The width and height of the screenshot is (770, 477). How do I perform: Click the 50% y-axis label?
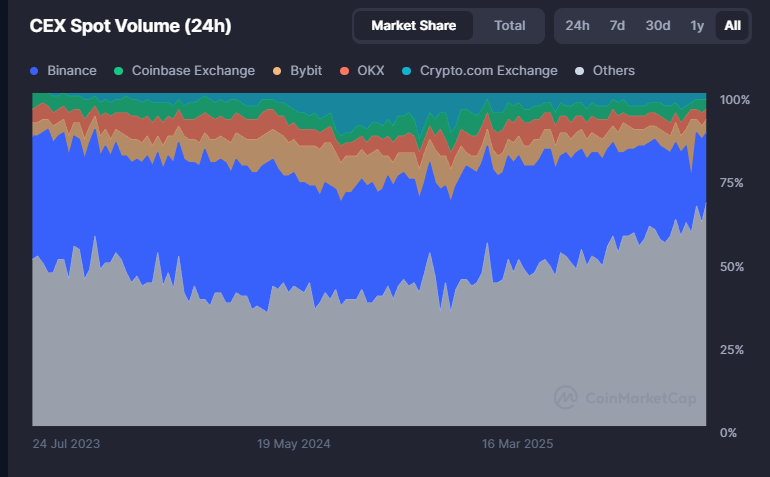click(732, 267)
